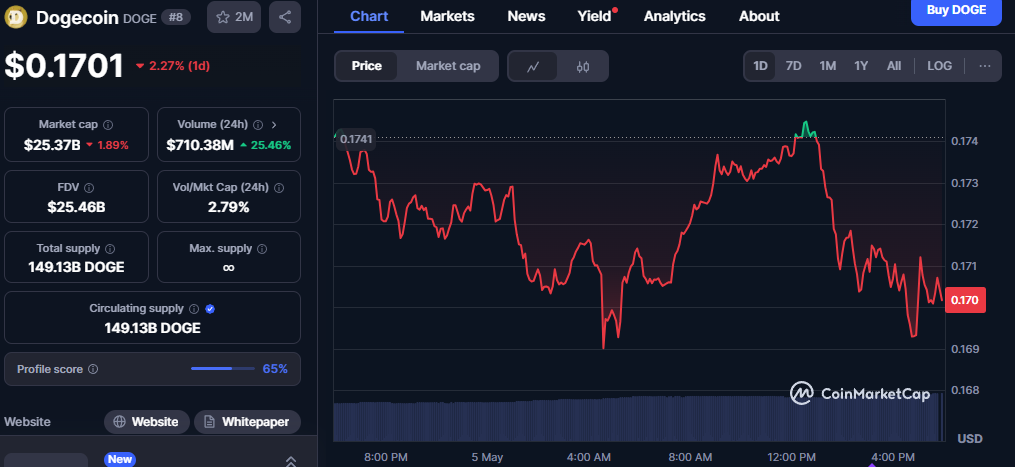The image size is (1015, 467).
Task: Show Market cap info tooltip icon
Action: click(108, 124)
